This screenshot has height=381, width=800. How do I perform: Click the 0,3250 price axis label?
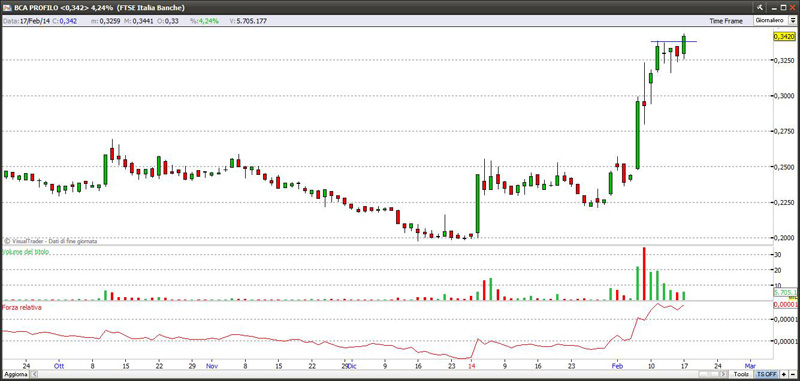784,60
